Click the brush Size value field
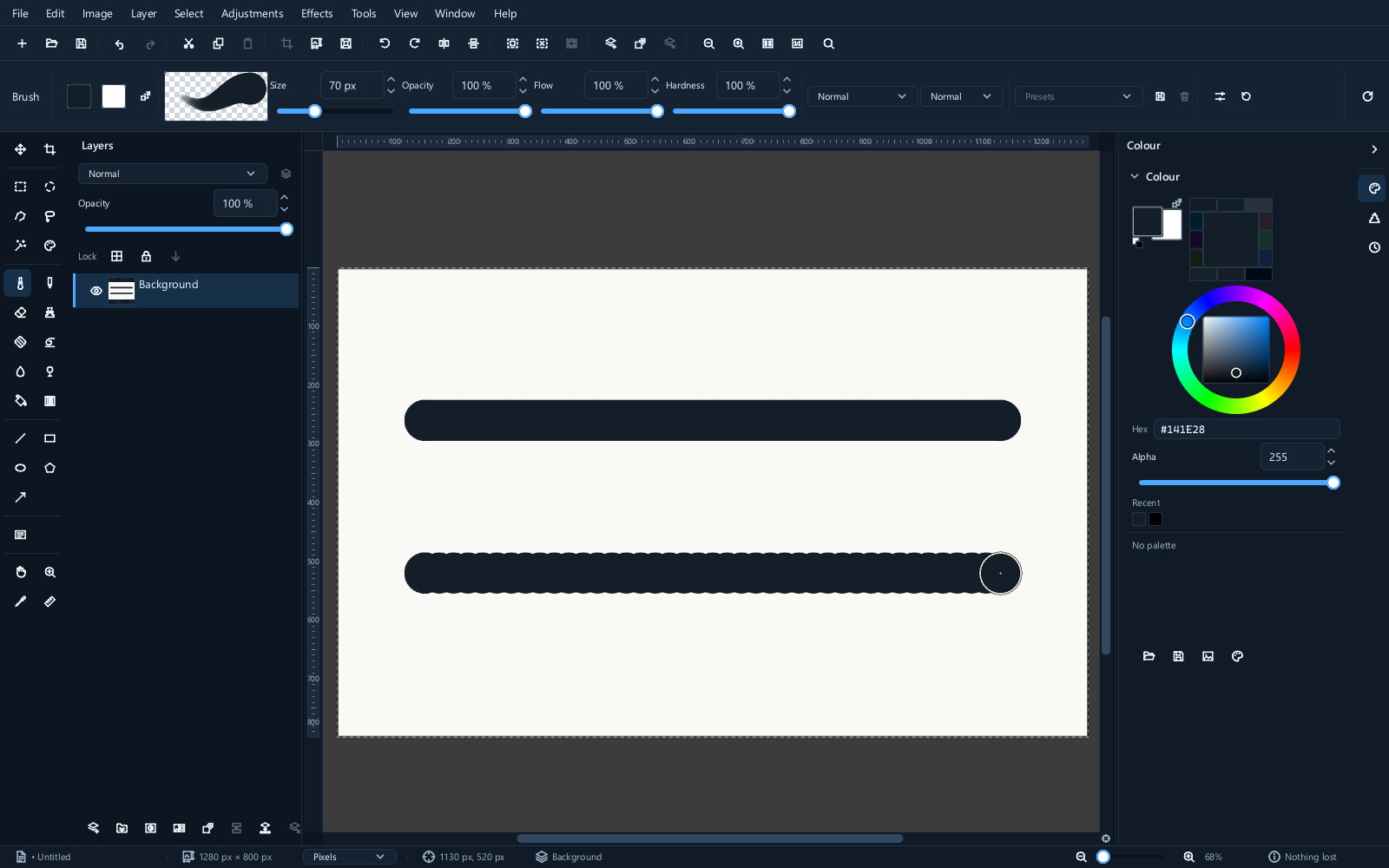Screen dimensions: 1389x868 pos(352,85)
